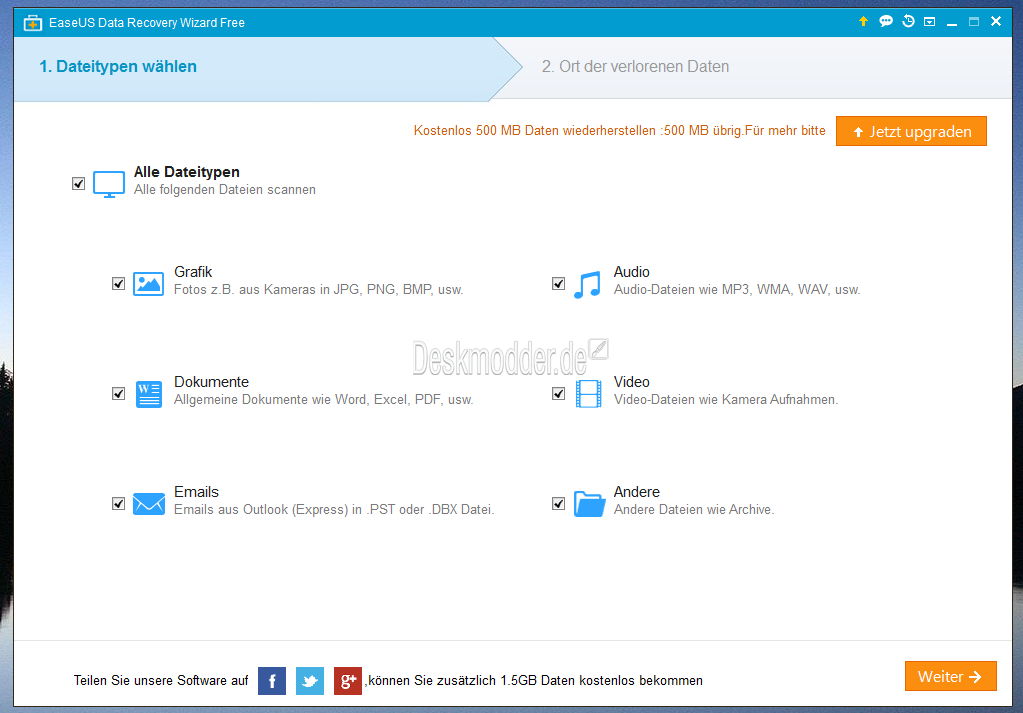Toggle the Emails checkbox
Viewport: 1023px width, 713px height.
pyautogui.click(x=118, y=504)
